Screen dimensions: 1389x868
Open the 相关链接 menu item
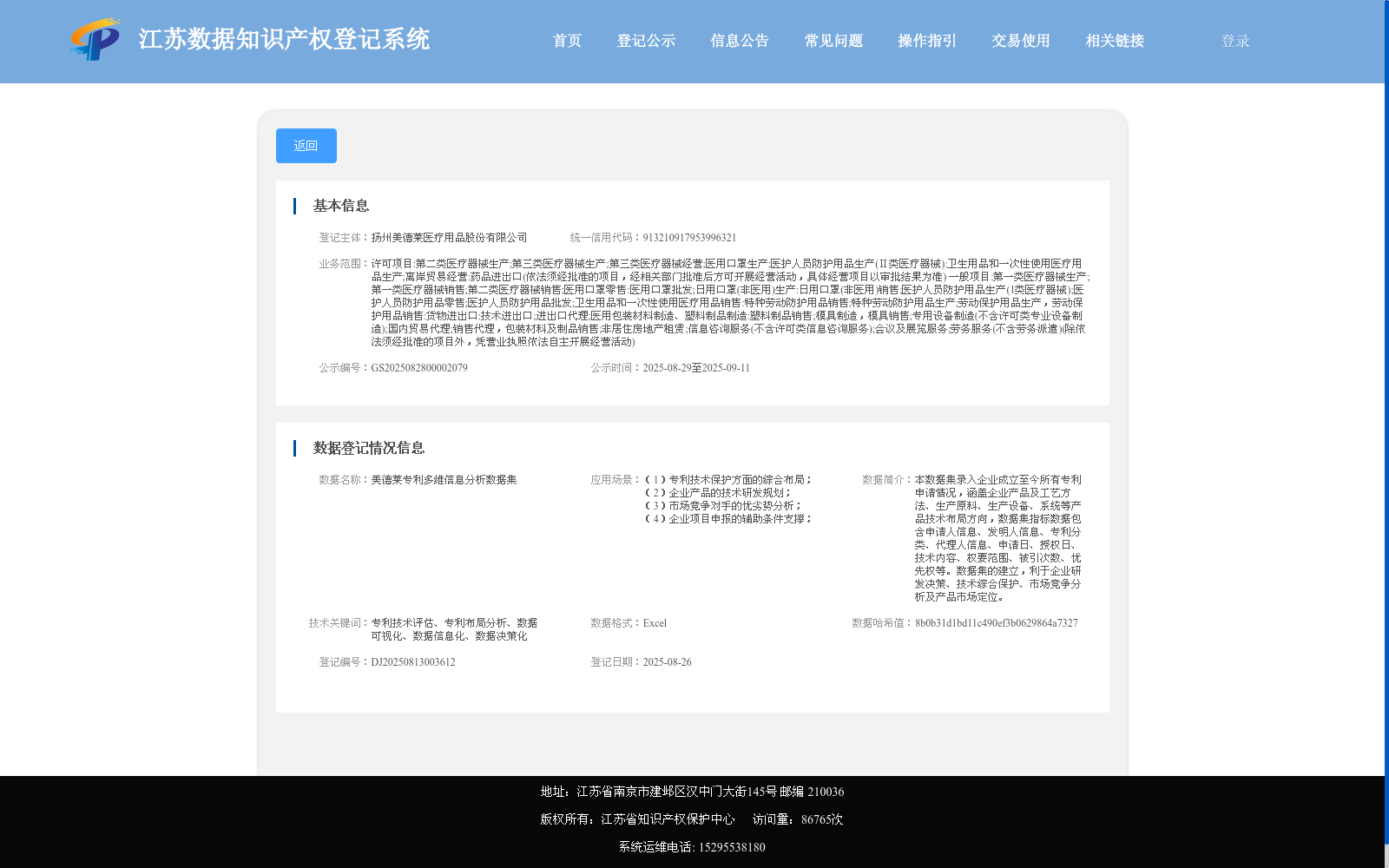pos(1115,41)
